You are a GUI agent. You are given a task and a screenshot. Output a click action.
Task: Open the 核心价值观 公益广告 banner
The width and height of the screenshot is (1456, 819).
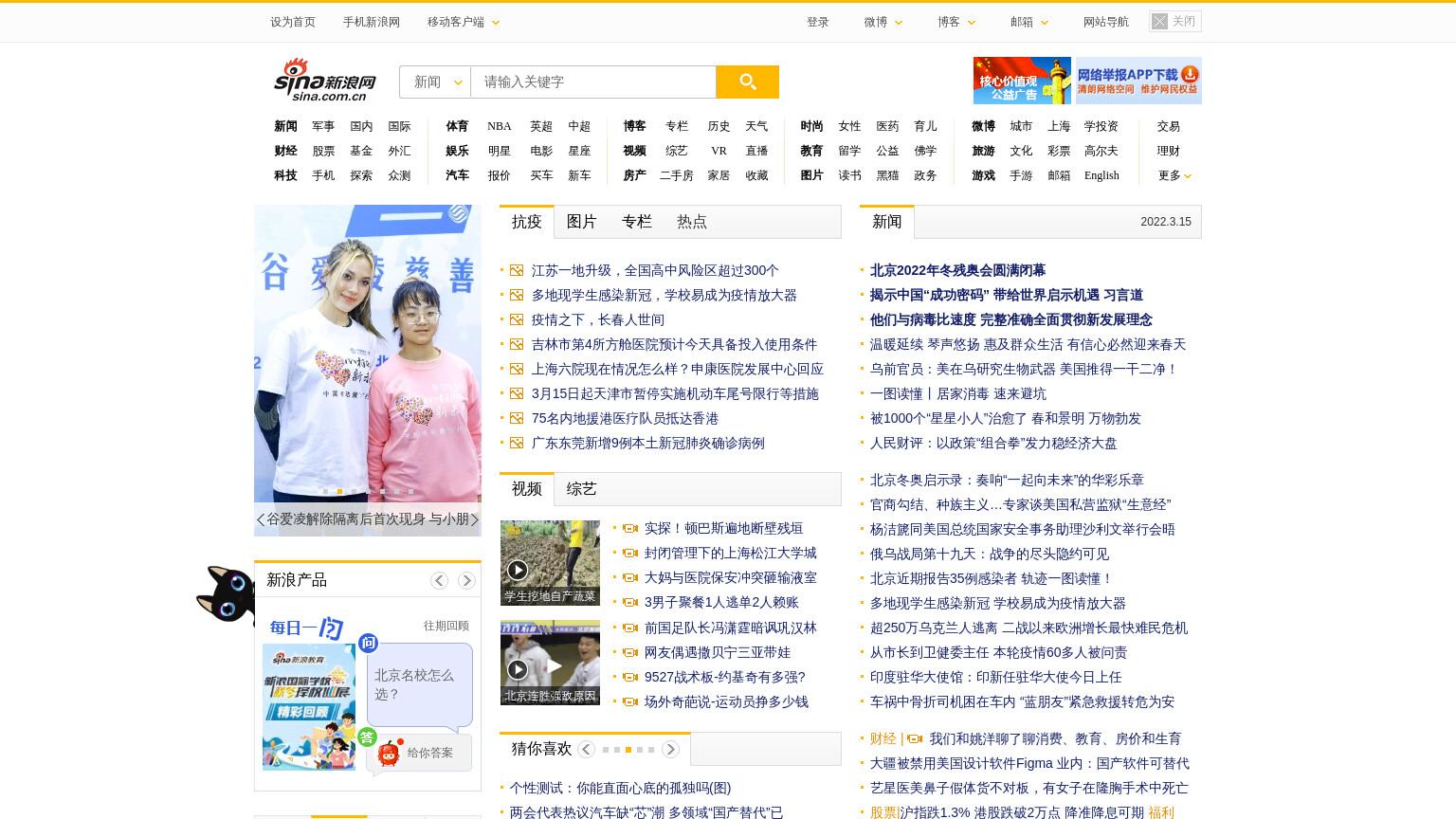coord(1022,81)
